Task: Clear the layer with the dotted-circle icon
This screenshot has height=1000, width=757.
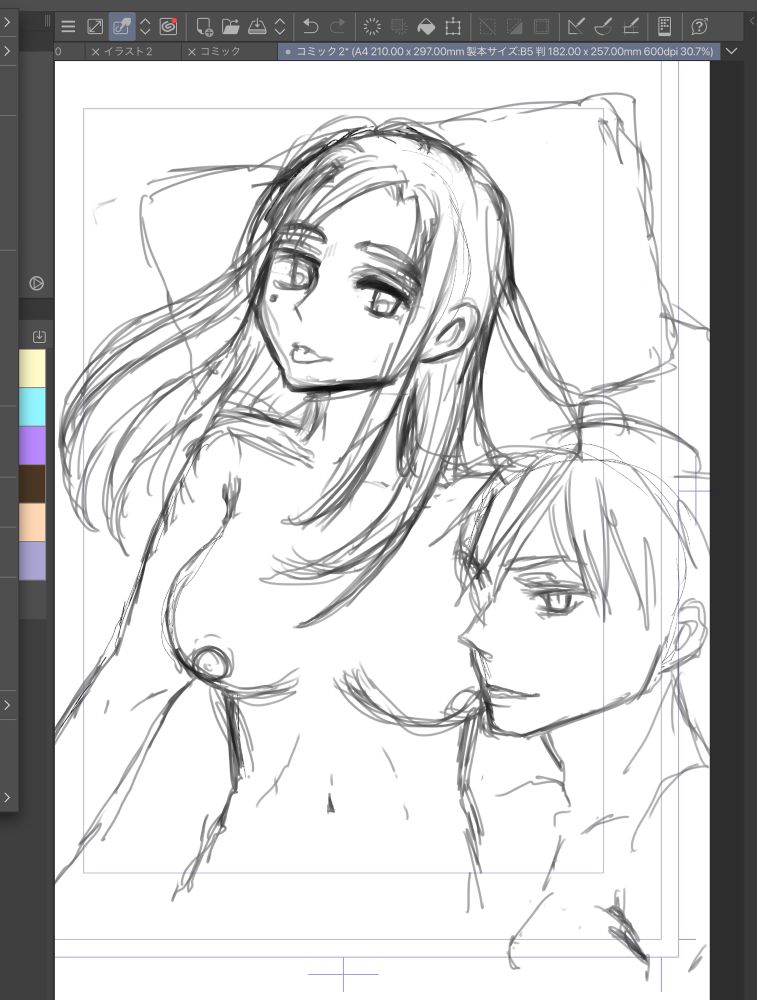Action: pos(372,27)
